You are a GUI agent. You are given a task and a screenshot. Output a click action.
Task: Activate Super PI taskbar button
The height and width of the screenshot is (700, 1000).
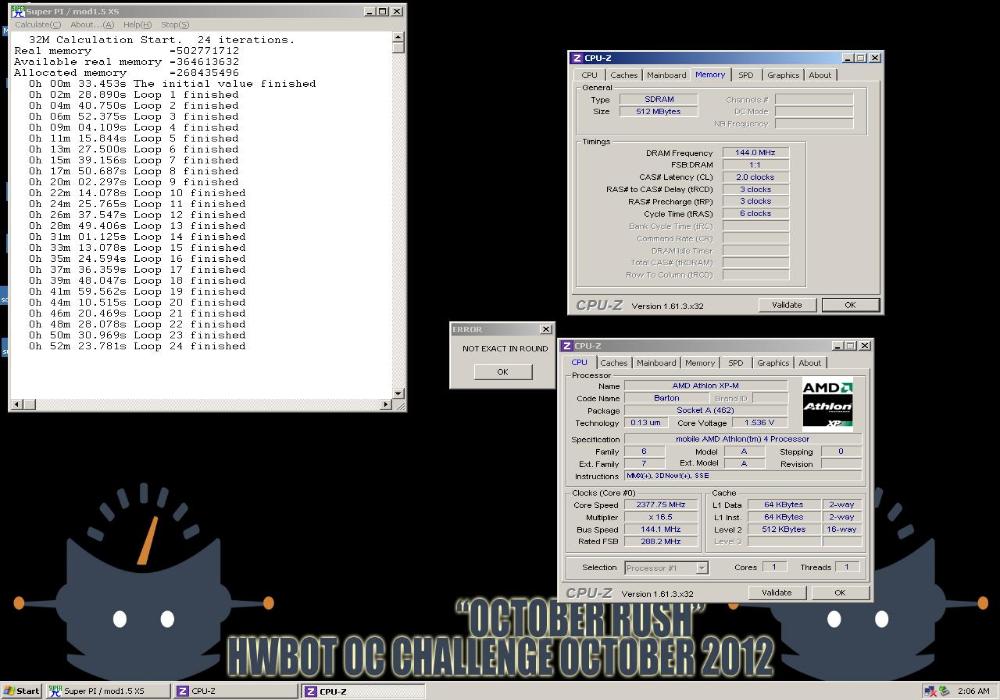tap(108, 691)
